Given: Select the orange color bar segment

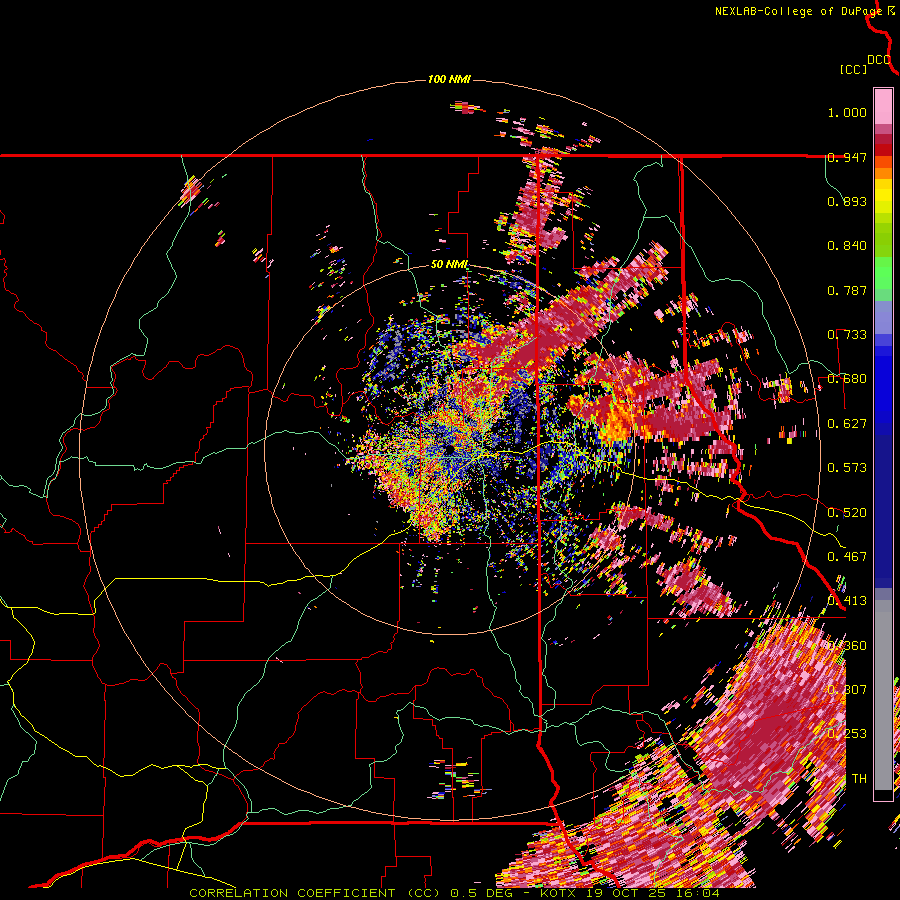Looking at the screenshot, I should point(883,173).
